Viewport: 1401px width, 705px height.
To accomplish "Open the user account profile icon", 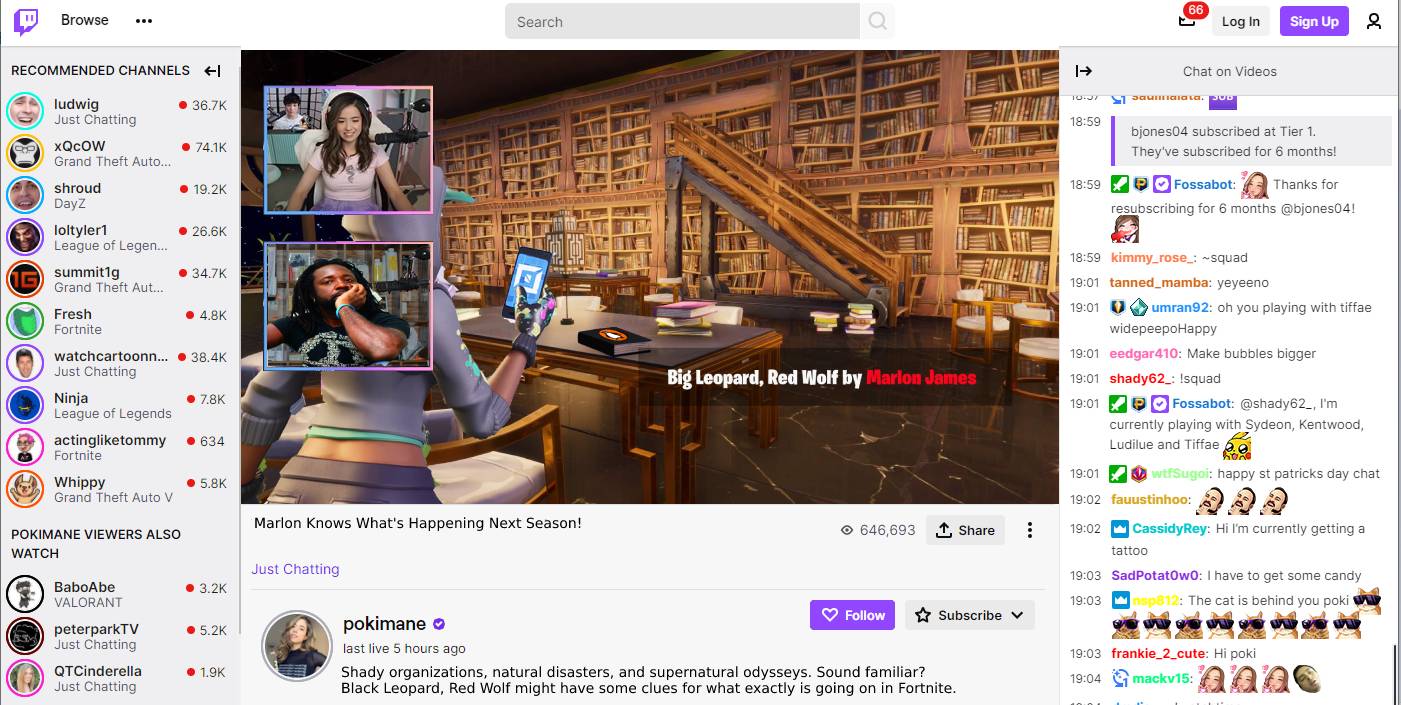I will (1374, 21).
